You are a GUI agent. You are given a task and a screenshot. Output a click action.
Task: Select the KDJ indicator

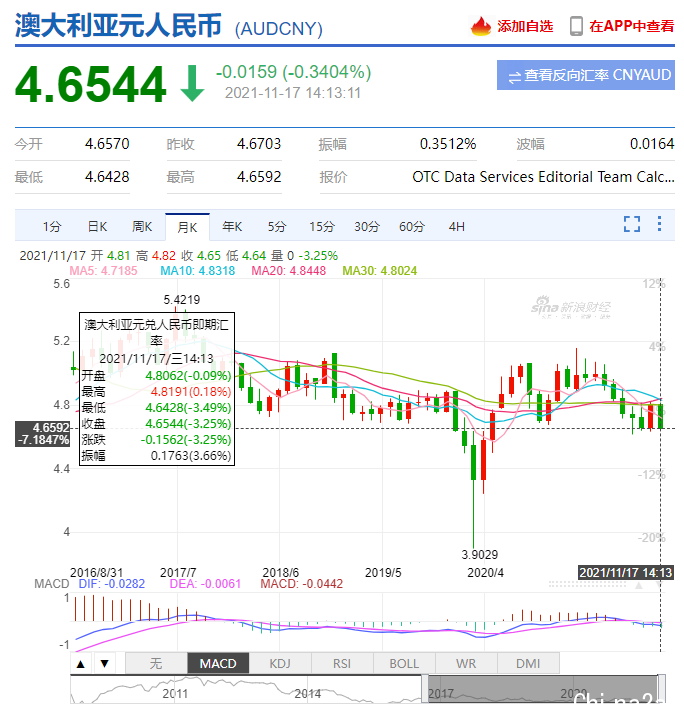point(280,663)
